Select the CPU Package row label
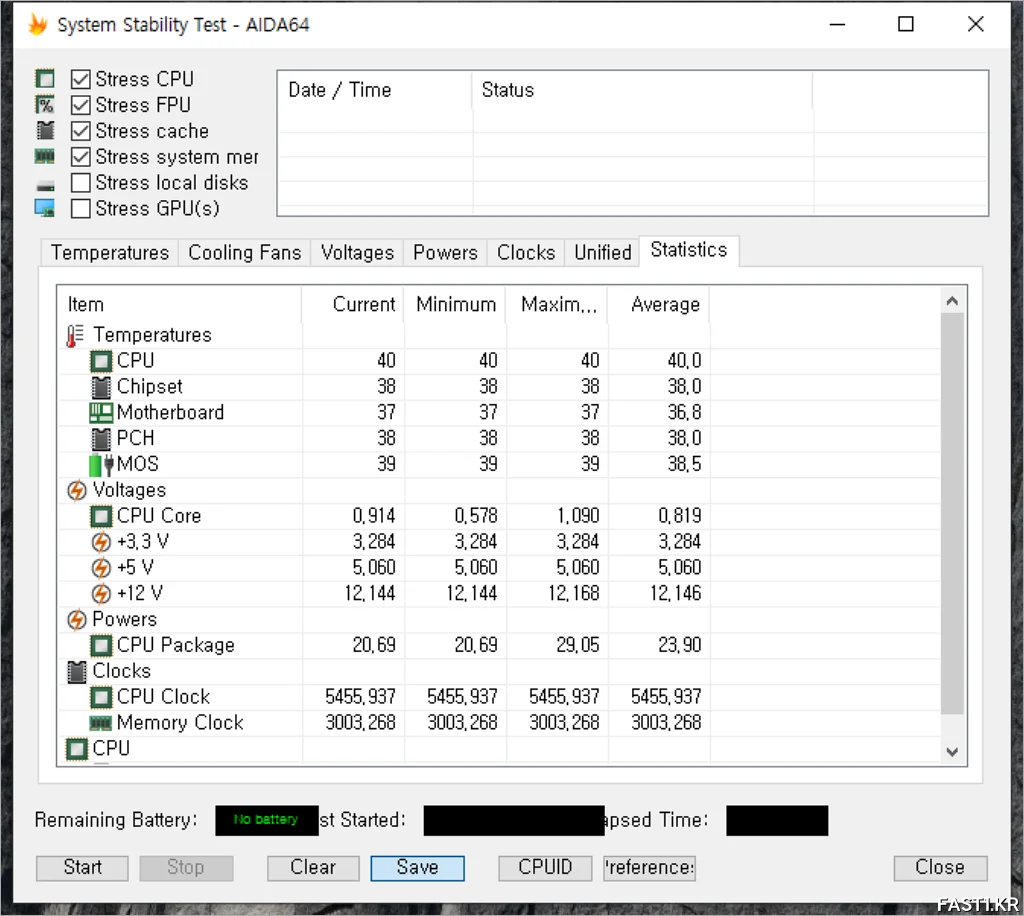The image size is (1024, 916). [x=175, y=646]
